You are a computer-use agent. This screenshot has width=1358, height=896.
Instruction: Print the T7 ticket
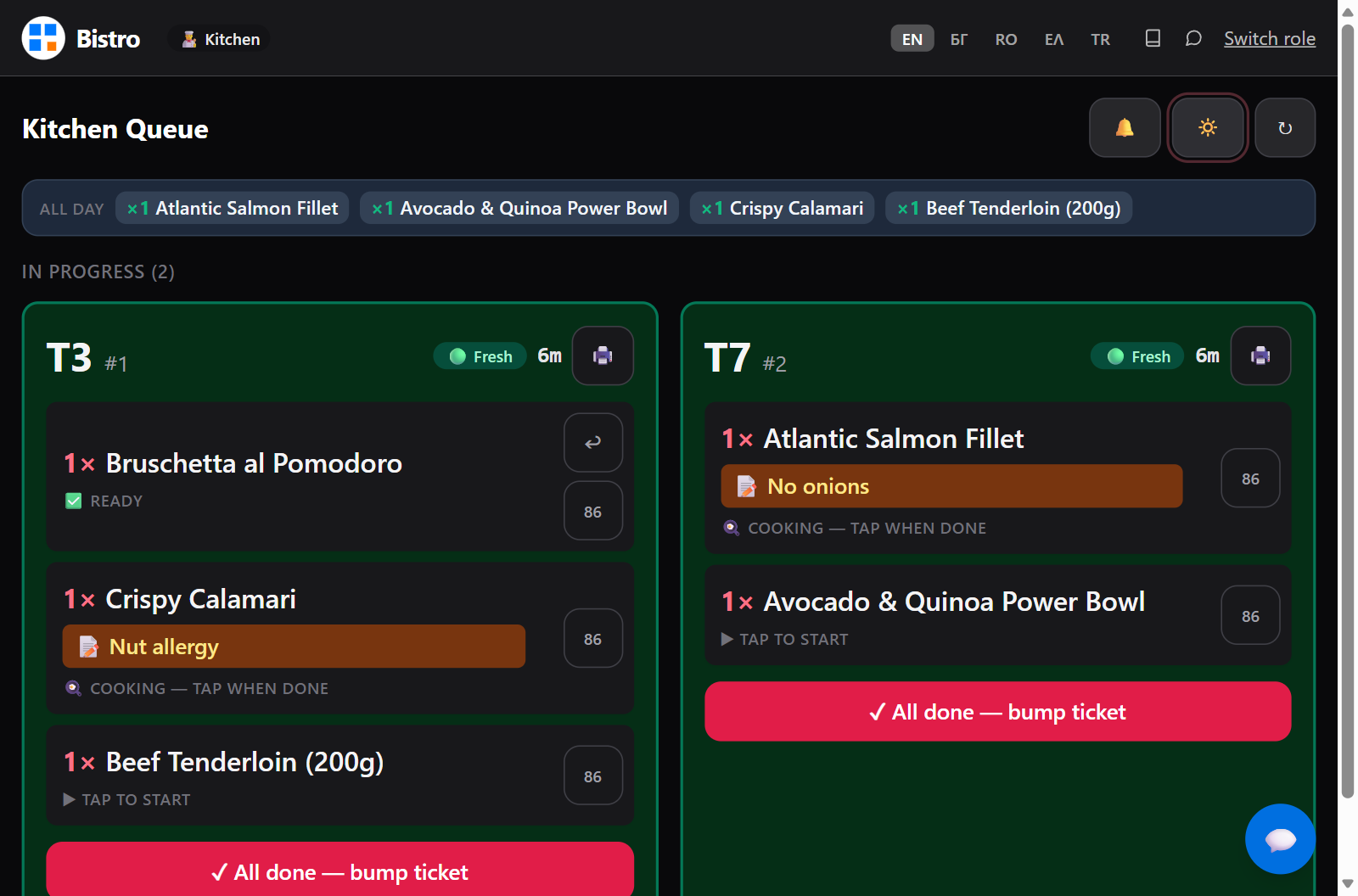[x=1260, y=356]
